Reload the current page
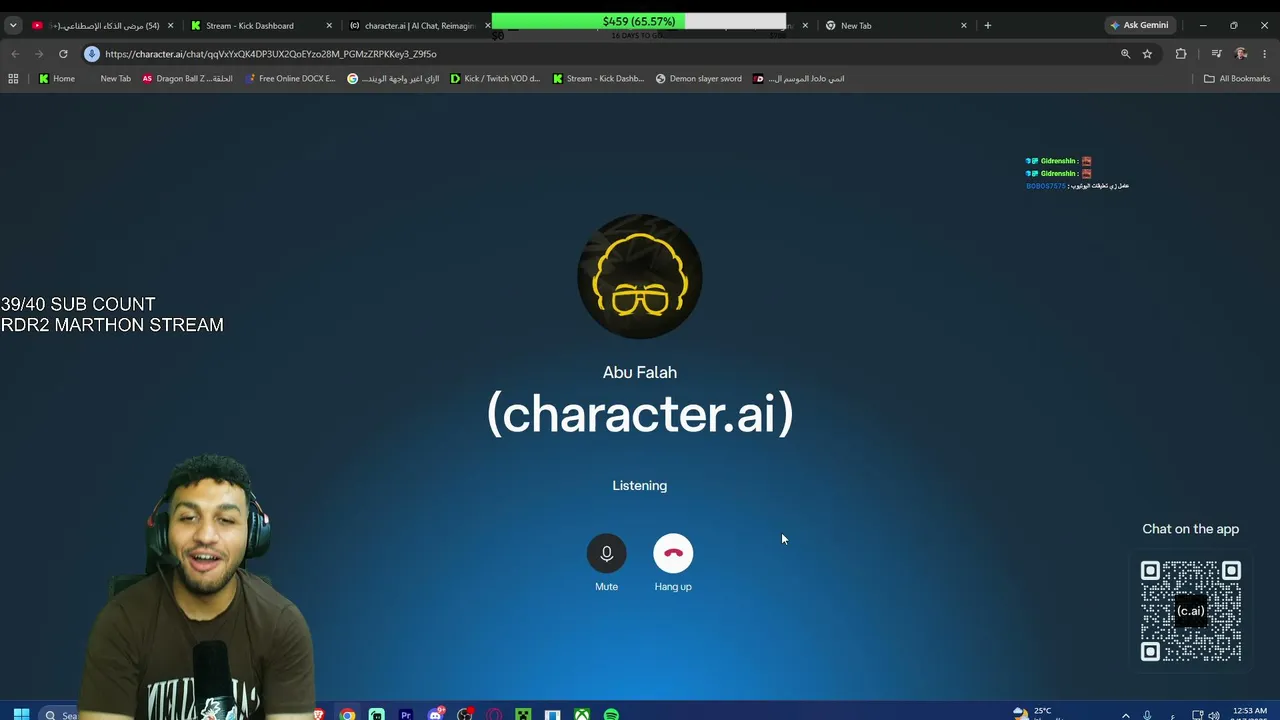The width and height of the screenshot is (1280, 720). pos(63,54)
